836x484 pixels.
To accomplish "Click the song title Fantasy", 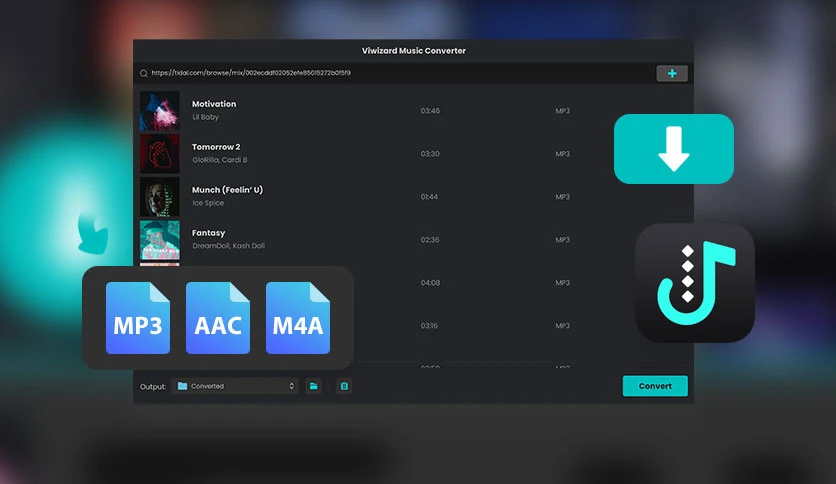I will pos(208,233).
